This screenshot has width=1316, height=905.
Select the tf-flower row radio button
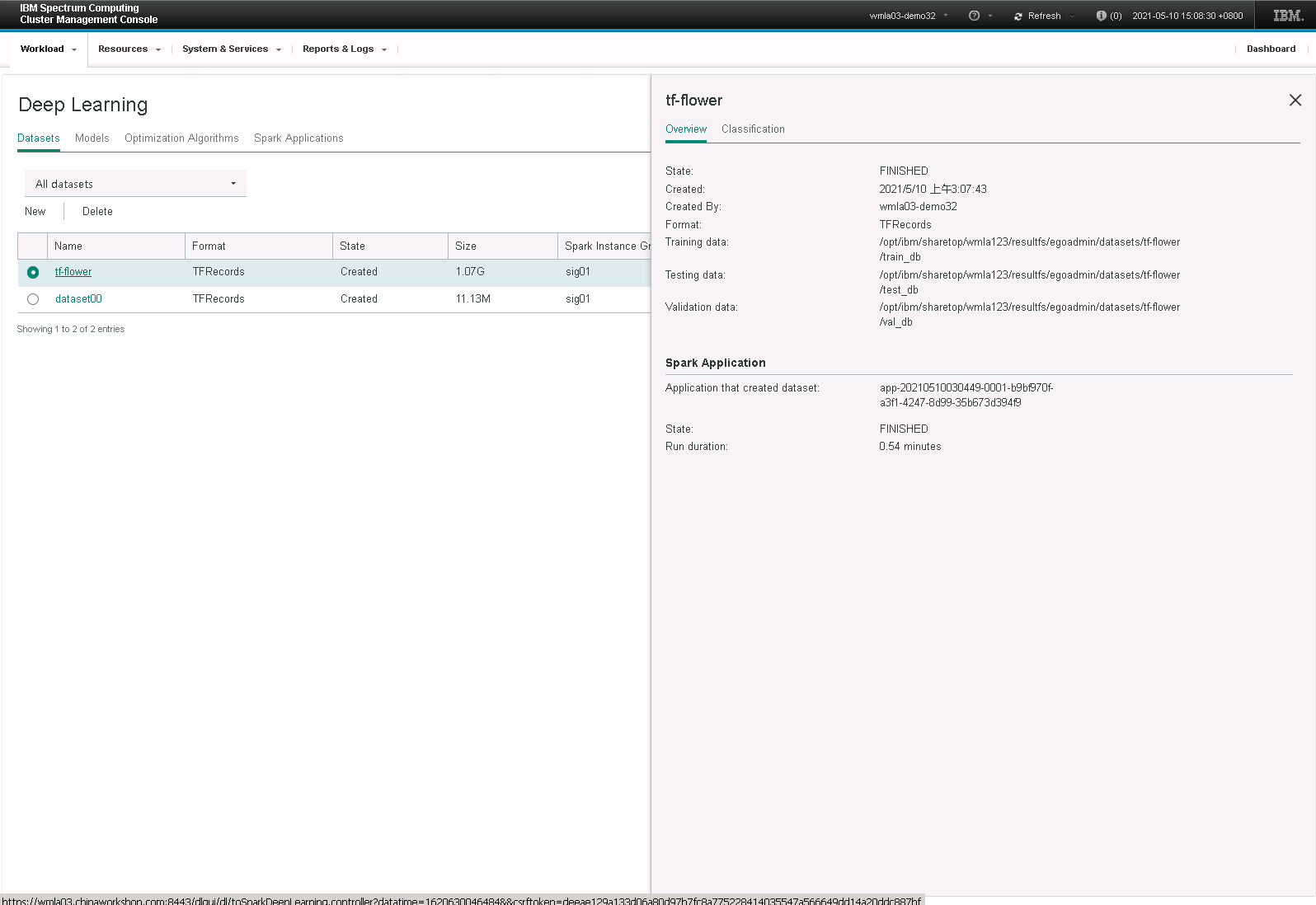33,272
